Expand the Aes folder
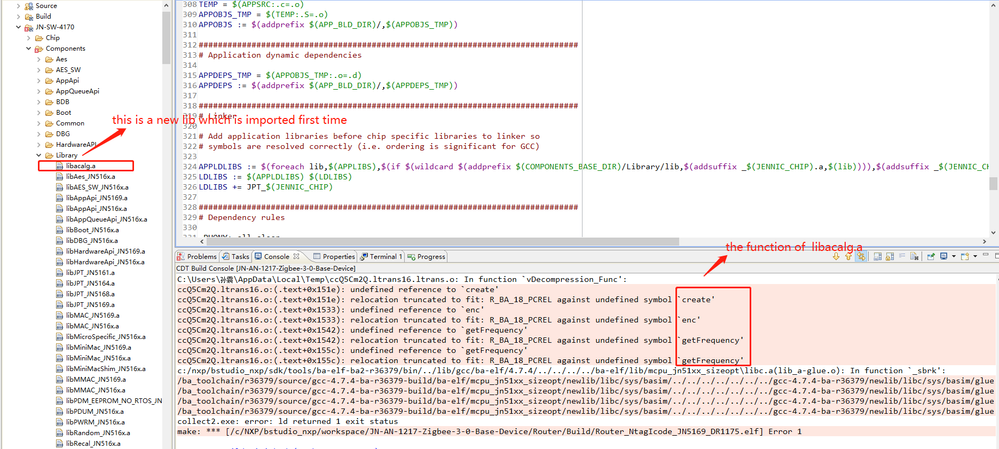The image size is (999, 449). point(38,59)
